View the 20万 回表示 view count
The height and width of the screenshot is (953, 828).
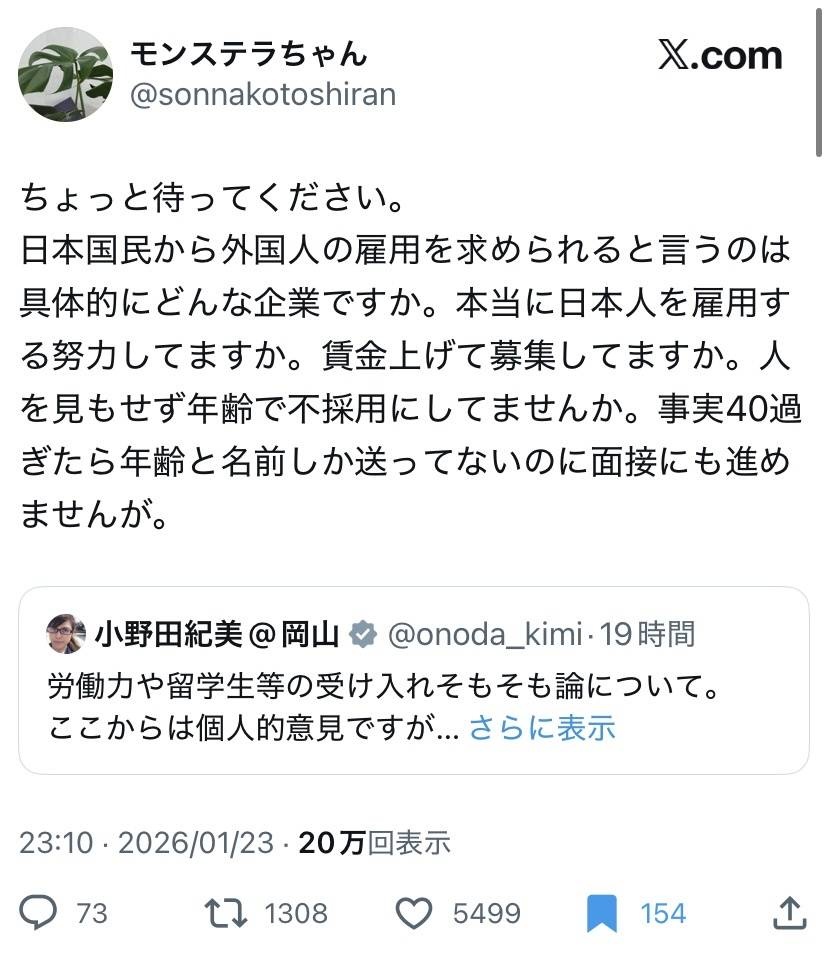coord(375,842)
